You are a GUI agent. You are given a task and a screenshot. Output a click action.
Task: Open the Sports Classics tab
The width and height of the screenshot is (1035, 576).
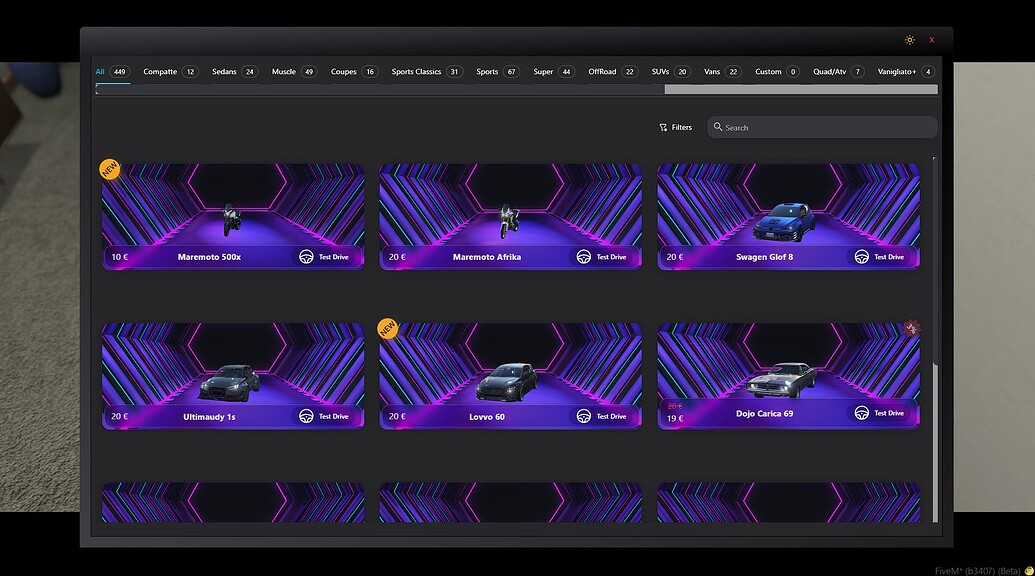426,71
